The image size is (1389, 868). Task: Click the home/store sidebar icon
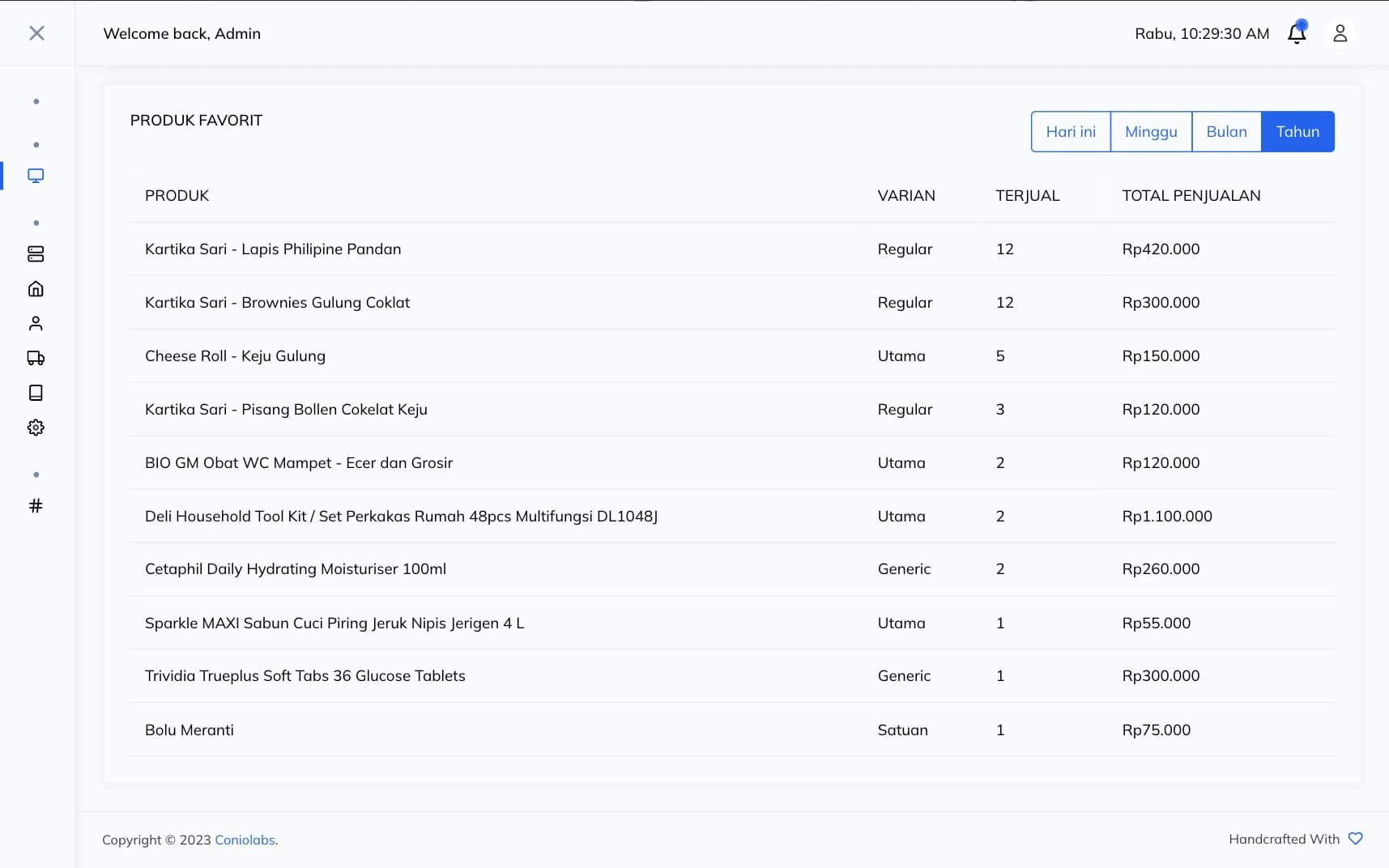click(x=36, y=289)
